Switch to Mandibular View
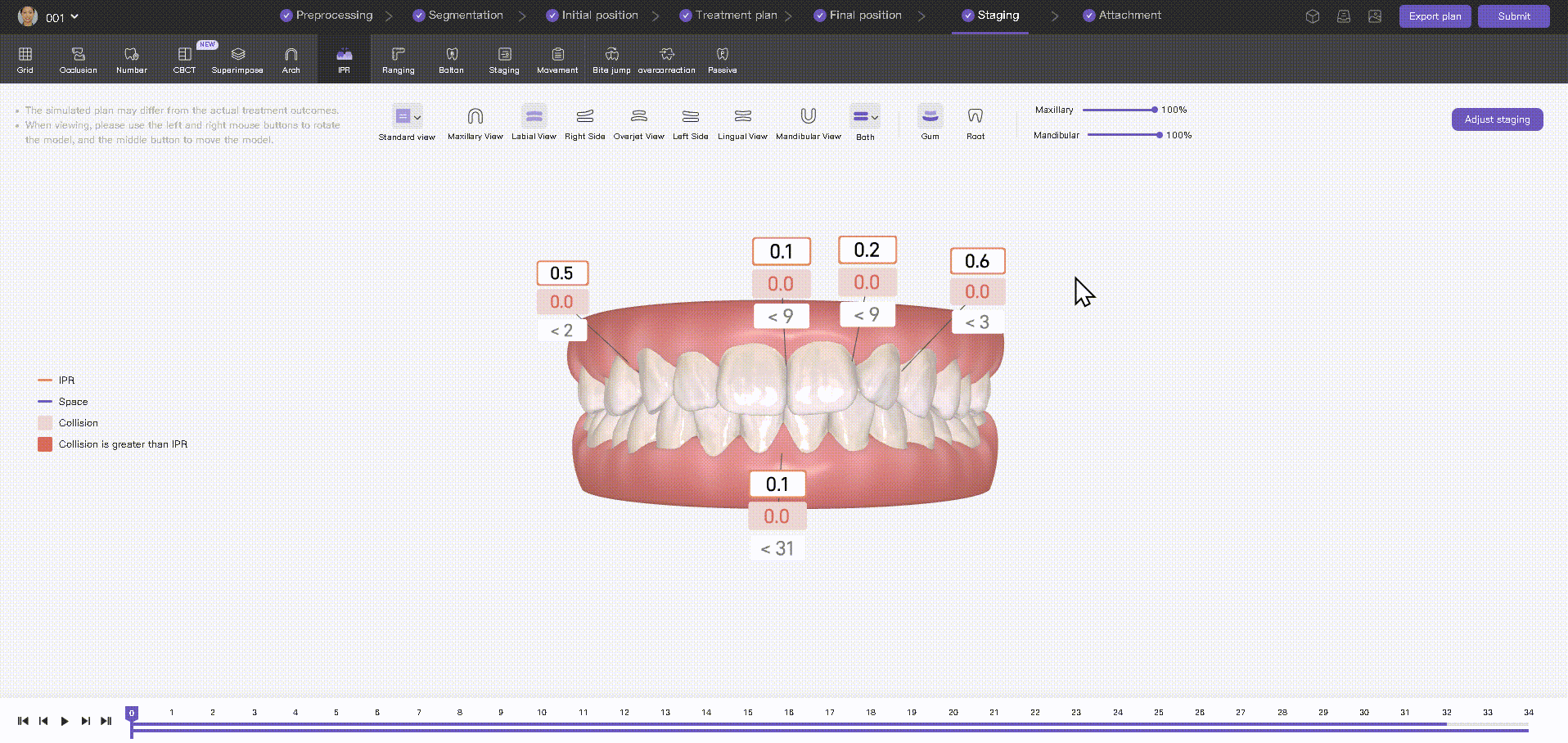This screenshot has width=1568, height=743. click(808, 123)
